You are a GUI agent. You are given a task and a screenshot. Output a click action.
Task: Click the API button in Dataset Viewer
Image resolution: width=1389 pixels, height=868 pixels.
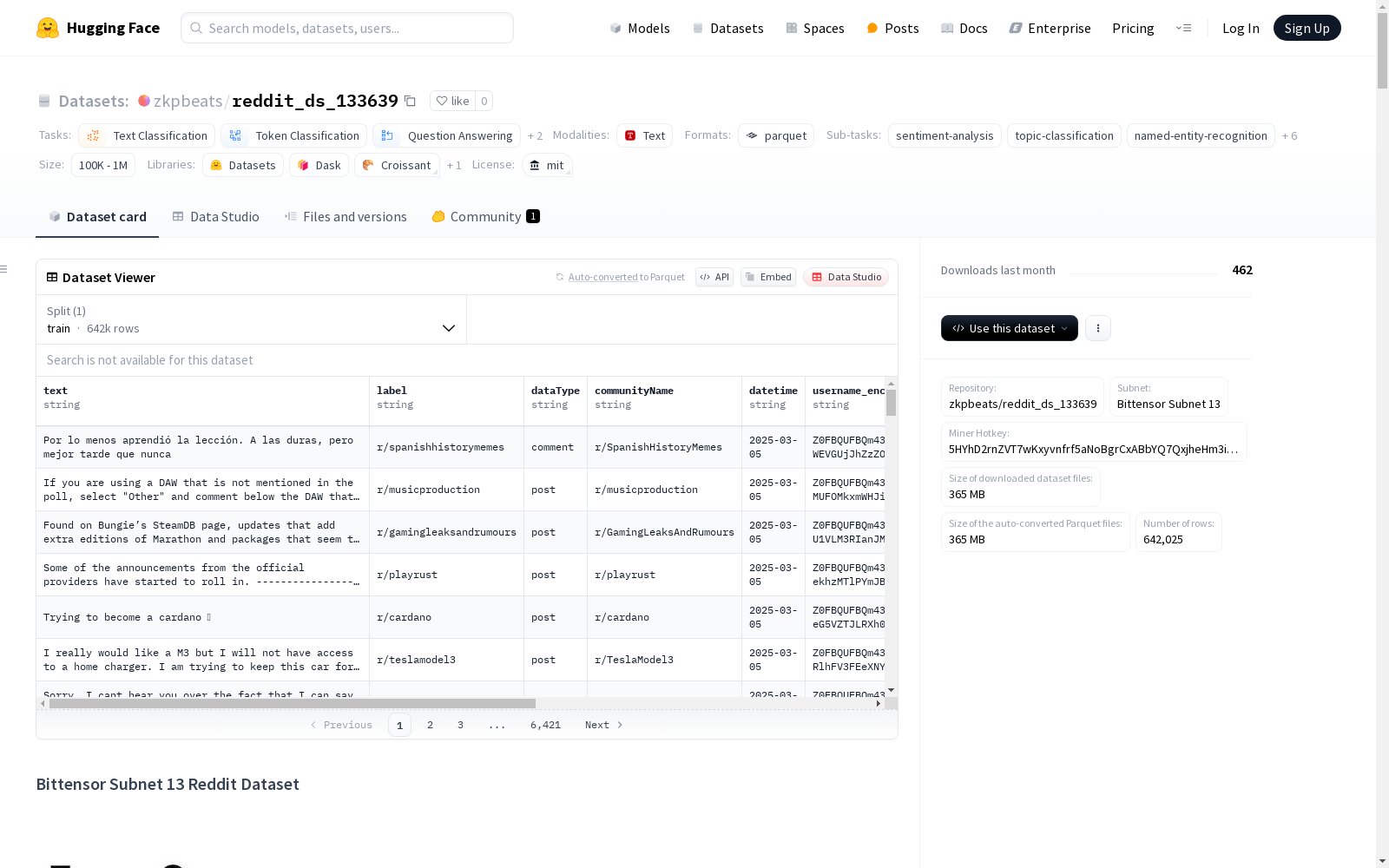coord(714,277)
